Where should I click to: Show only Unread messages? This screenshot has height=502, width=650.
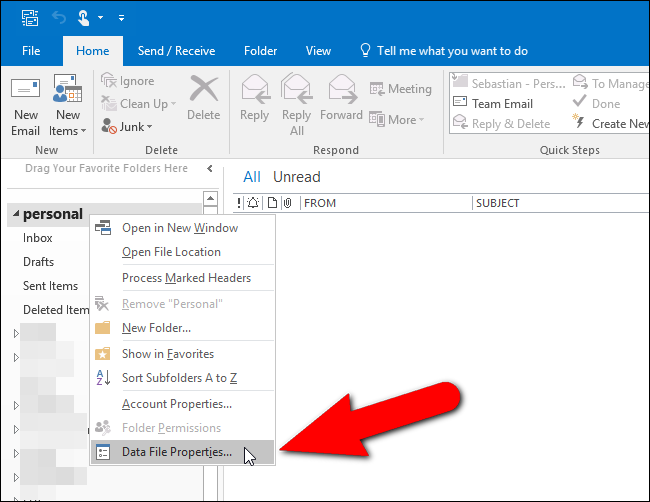pyautogui.click(x=297, y=177)
